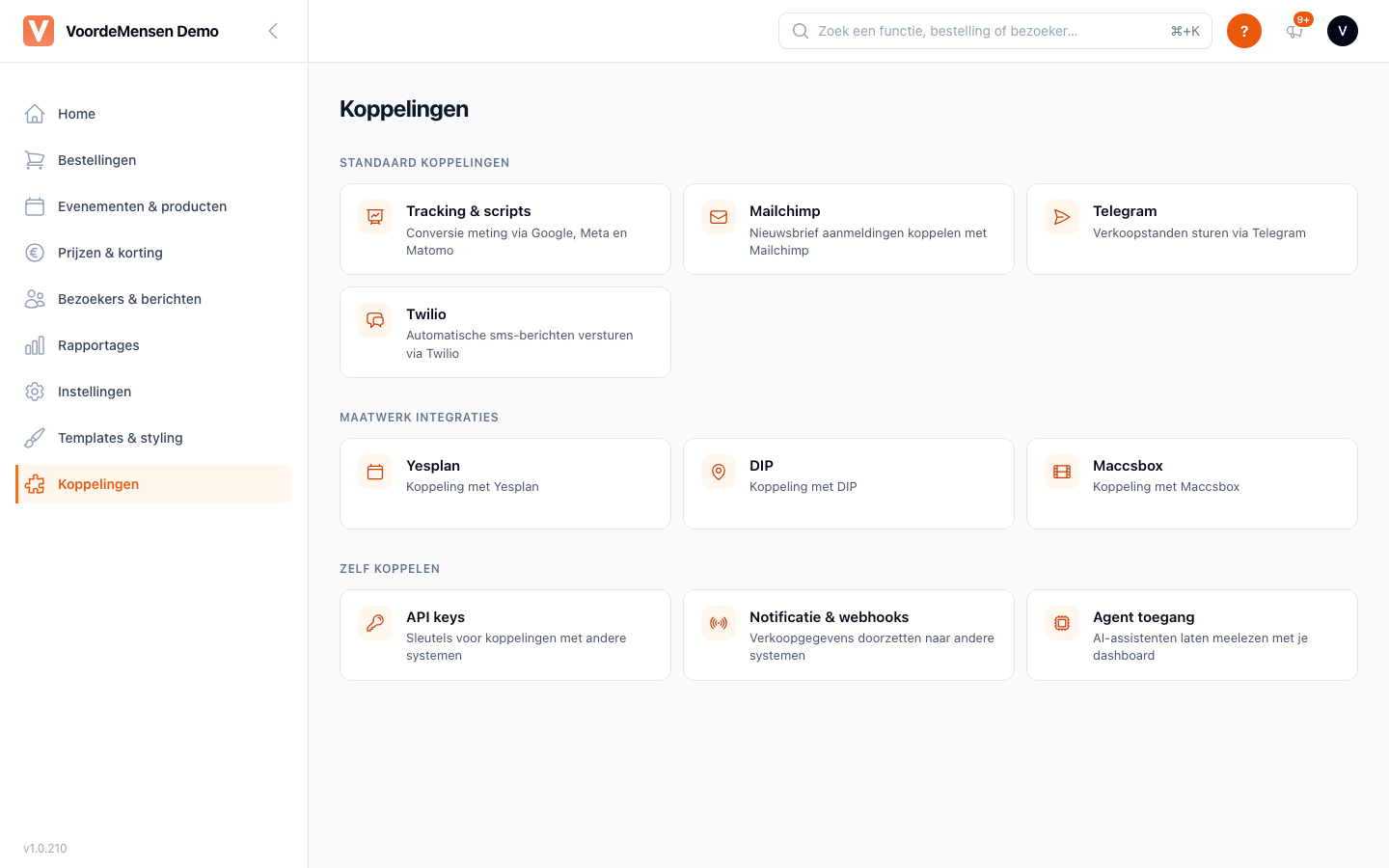This screenshot has height=868, width=1389.
Task: Go to Bestellingen in the sidebar
Action: 154,160
